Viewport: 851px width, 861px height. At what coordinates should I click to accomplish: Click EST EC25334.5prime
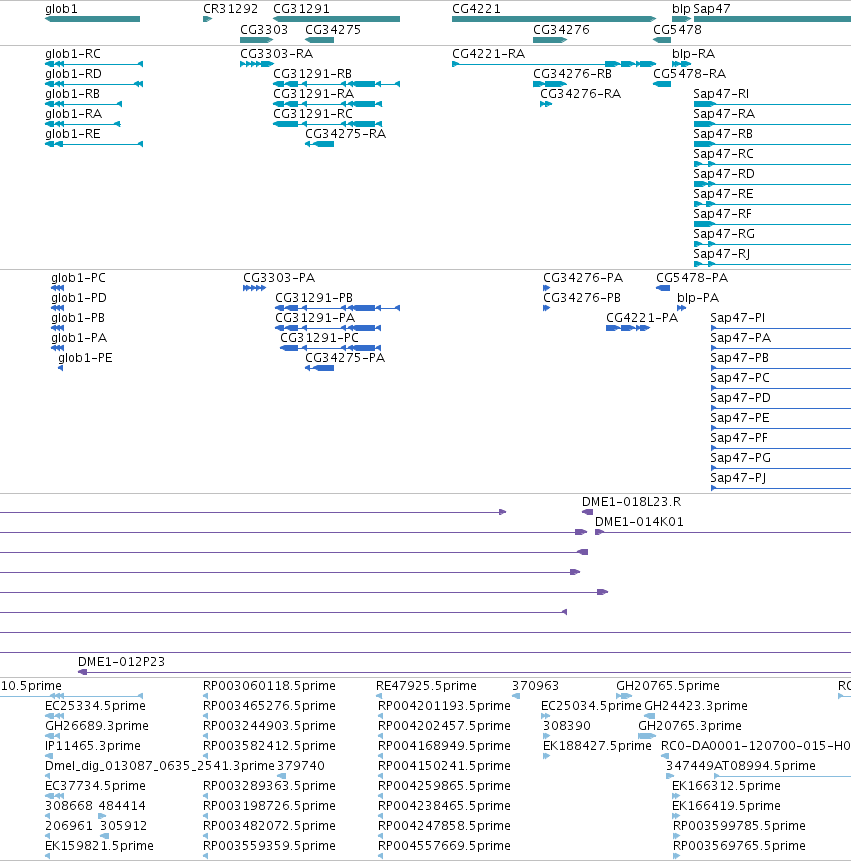coord(96,706)
